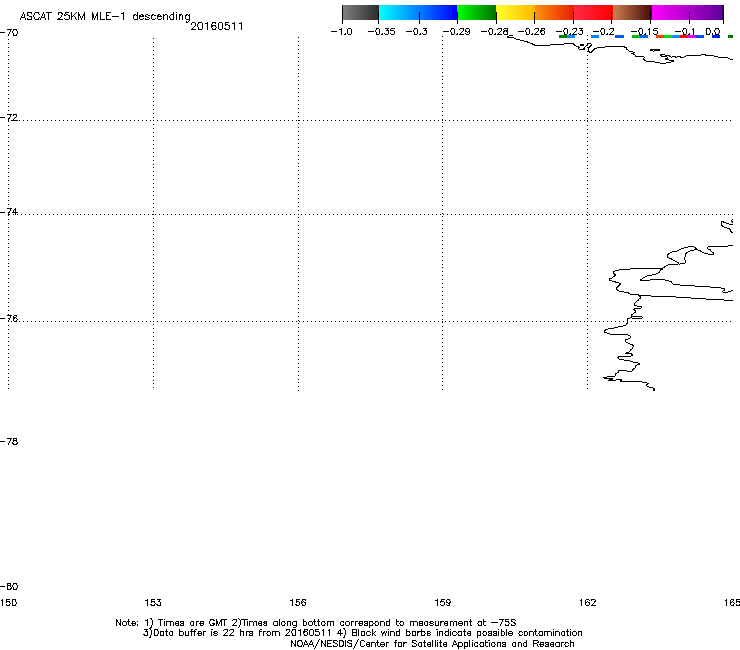Click the magenta-purple segment of the color bar

coord(687,13)
